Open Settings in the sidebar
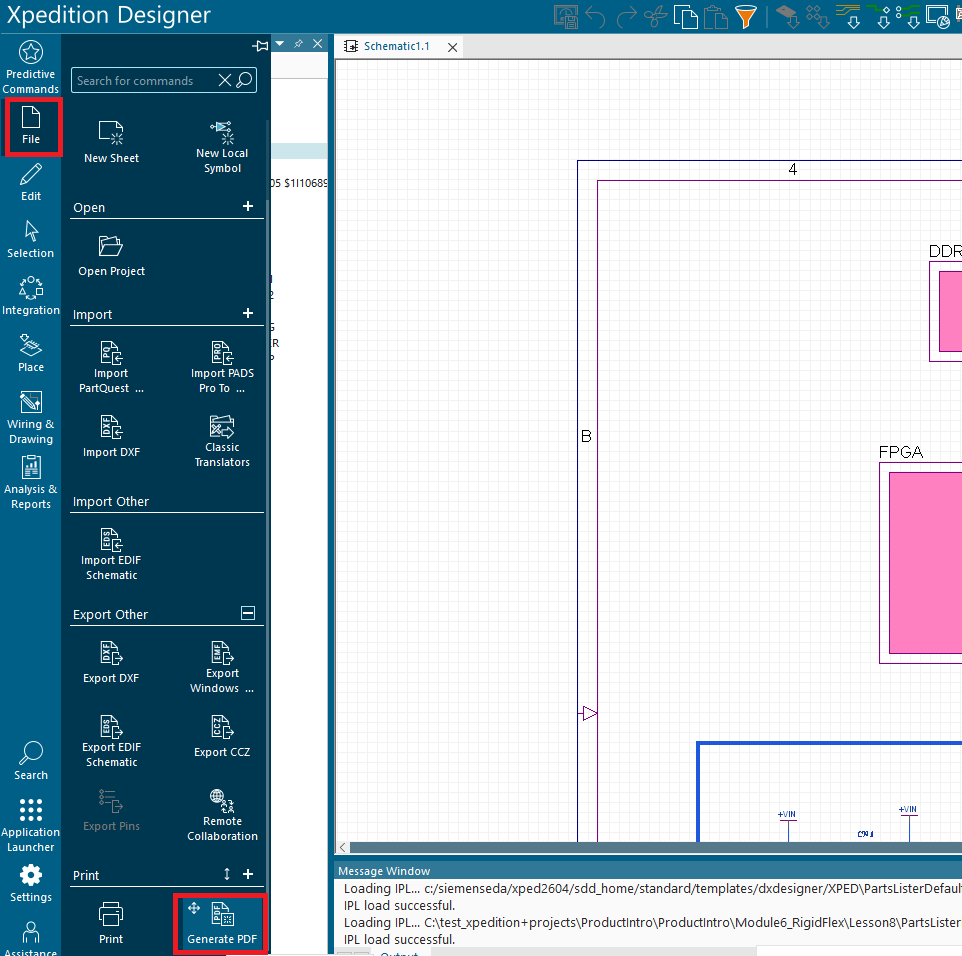The height and width of the screenshot is (956, 962). (x=31, y=884)
